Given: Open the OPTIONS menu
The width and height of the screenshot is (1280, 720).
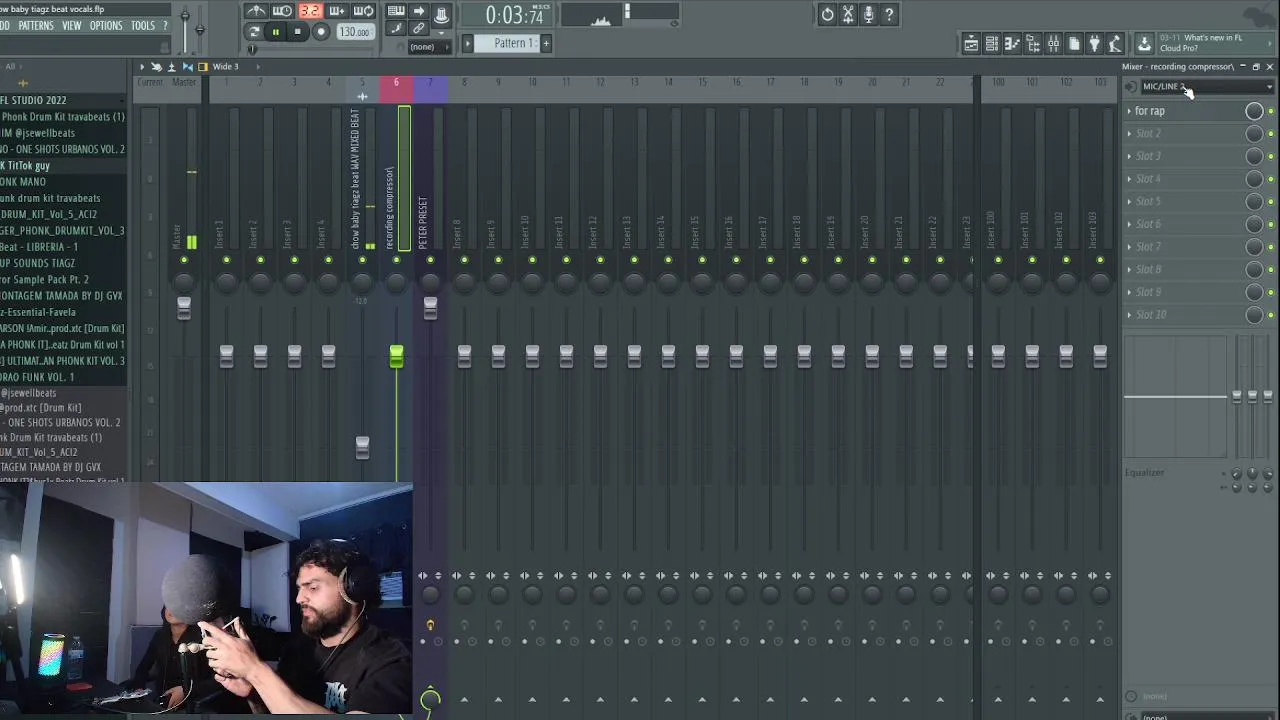Looking at the screenshot, I should coord(106,26).
